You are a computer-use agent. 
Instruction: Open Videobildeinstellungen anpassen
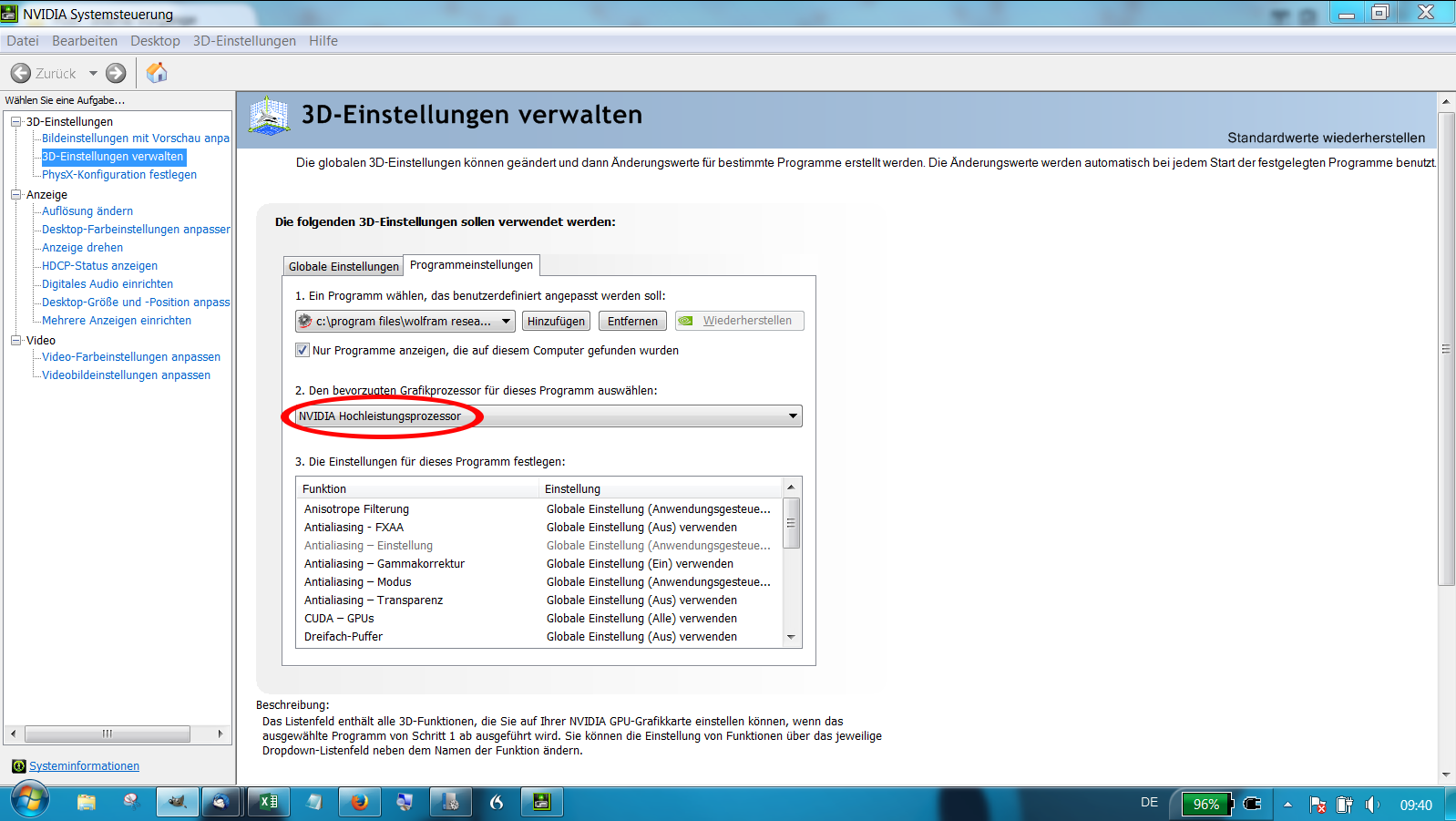126,375
